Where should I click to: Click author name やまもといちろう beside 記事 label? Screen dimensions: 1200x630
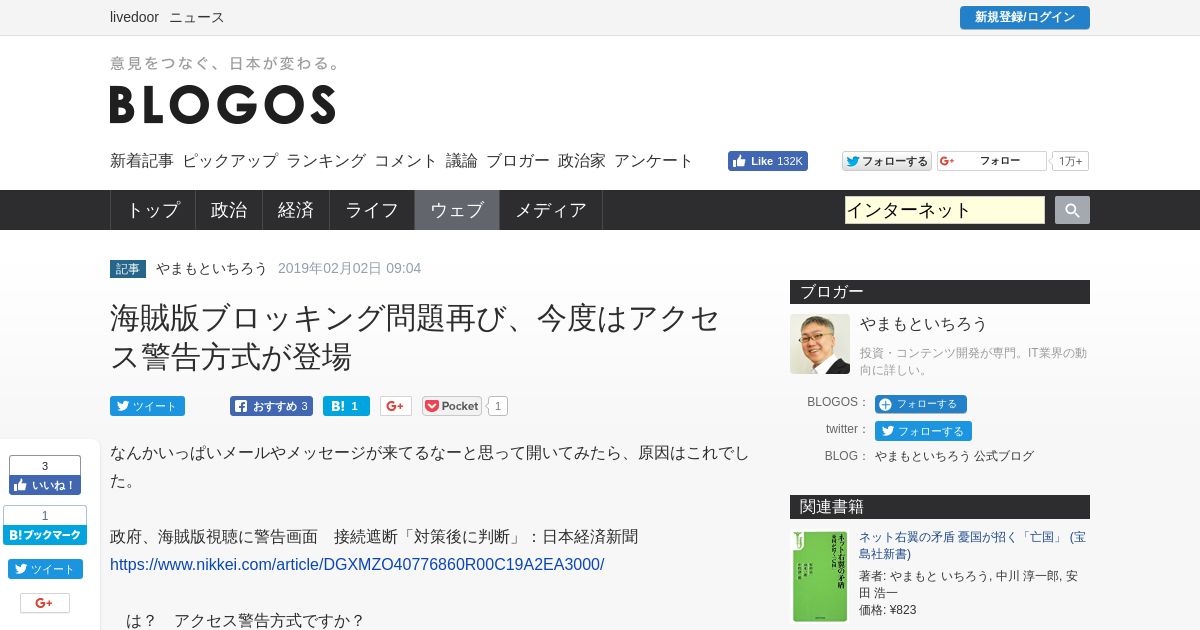click(212, 268)
